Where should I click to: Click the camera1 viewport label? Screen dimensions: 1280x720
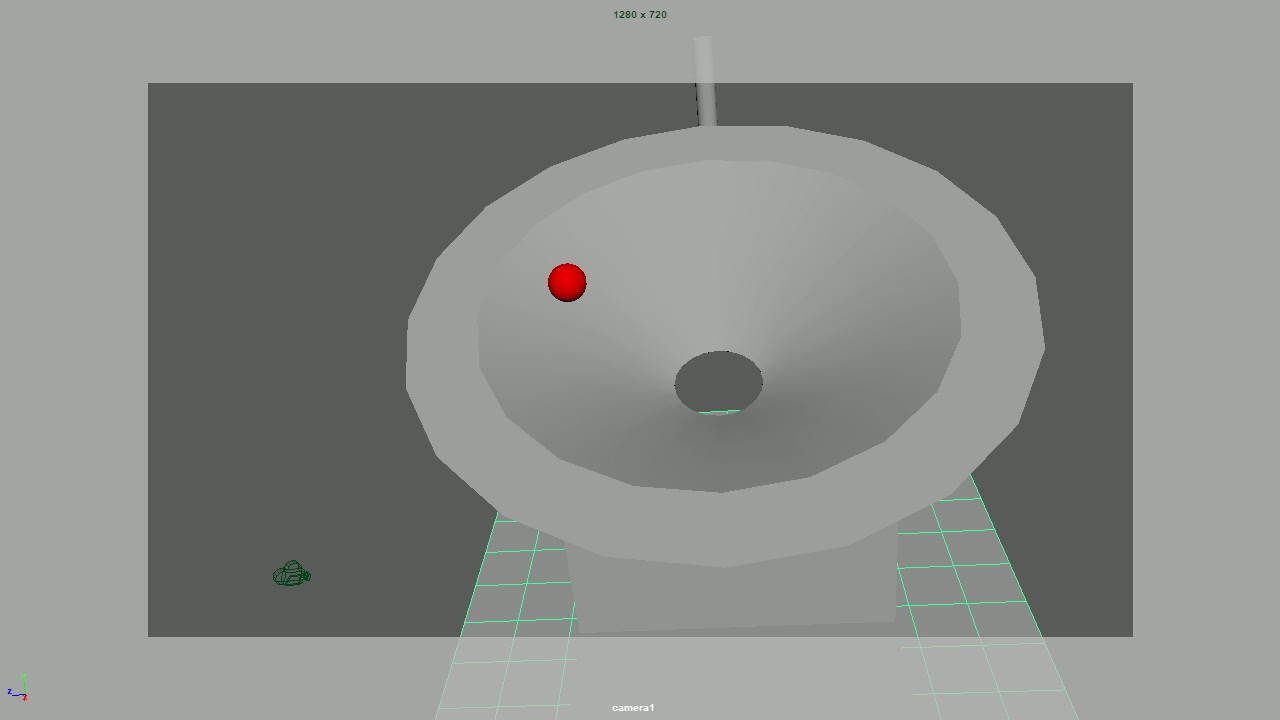tap(633, 708)
